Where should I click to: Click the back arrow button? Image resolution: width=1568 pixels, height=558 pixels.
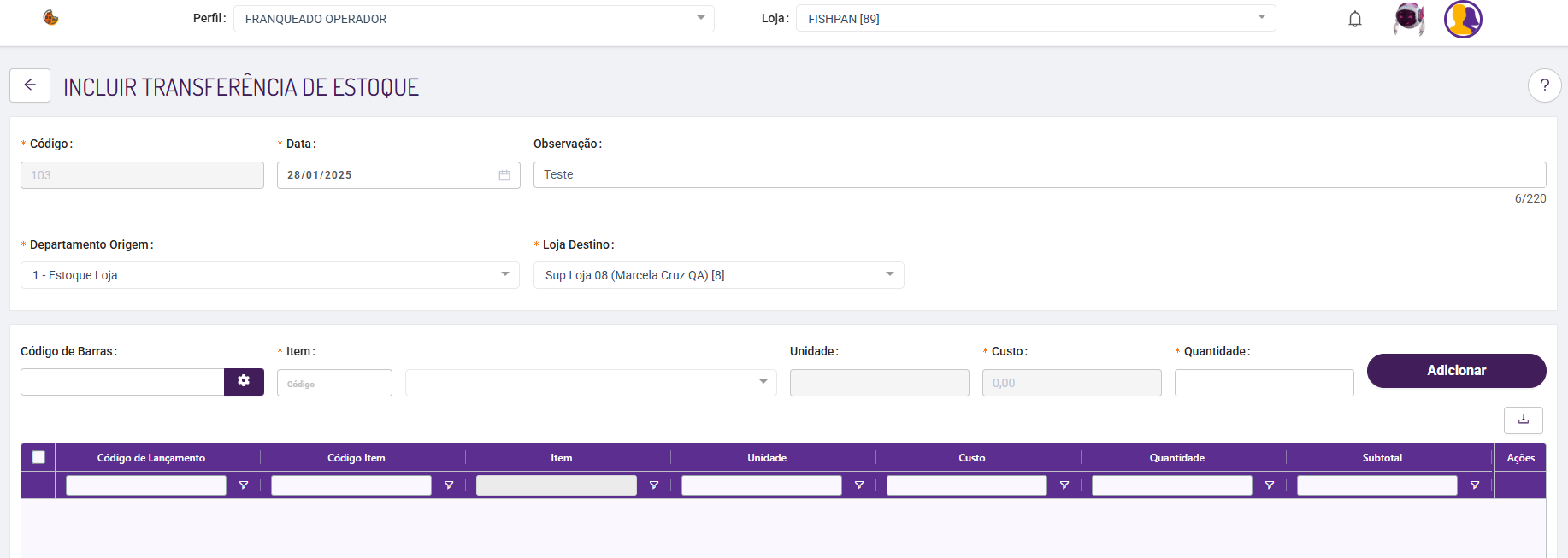(30, 85)
